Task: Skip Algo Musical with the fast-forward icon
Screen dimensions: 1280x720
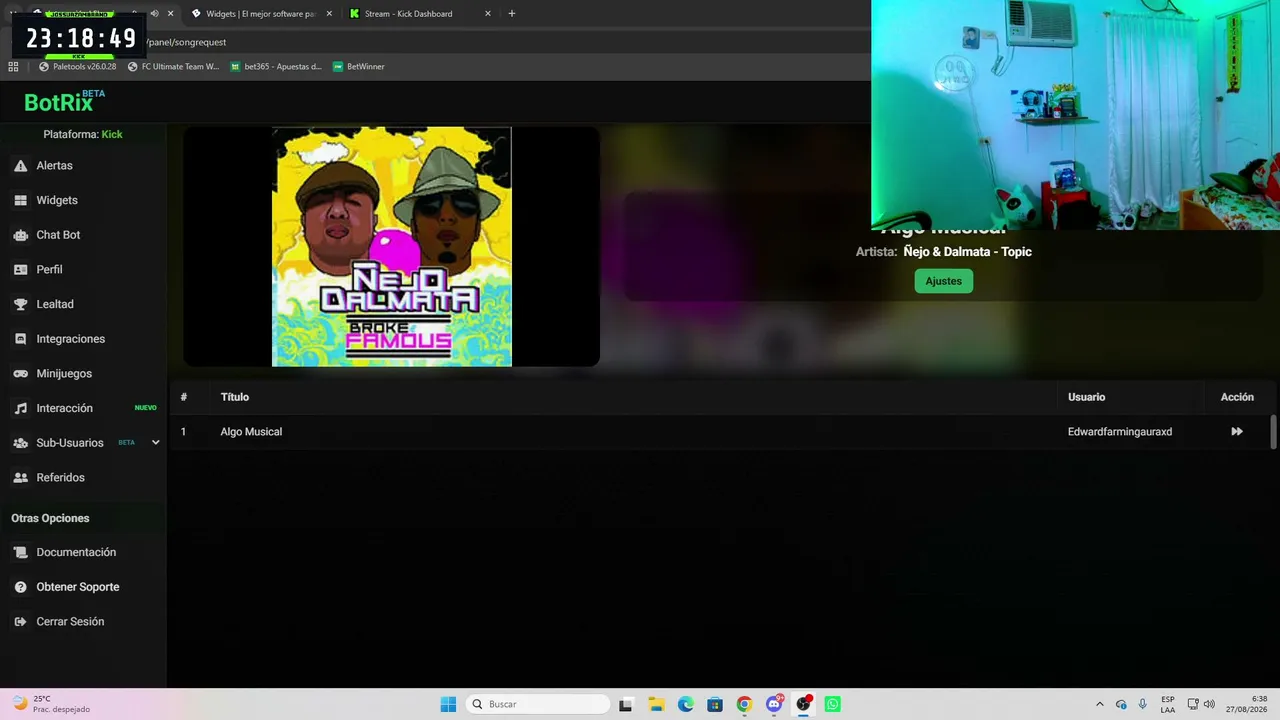Action: tap(1237, 432)
